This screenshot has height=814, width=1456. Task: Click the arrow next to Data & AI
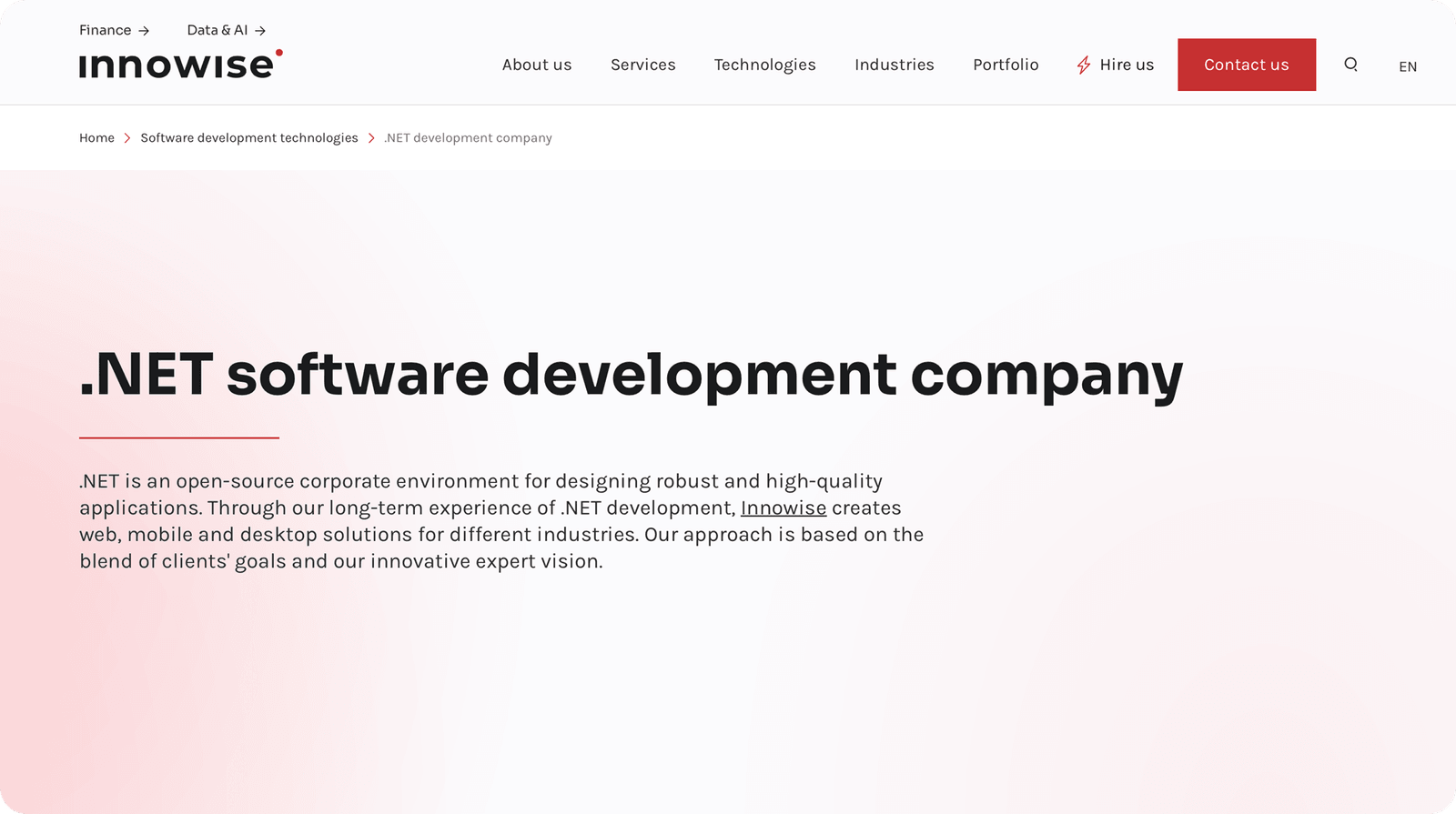click(x=260, y=31)
